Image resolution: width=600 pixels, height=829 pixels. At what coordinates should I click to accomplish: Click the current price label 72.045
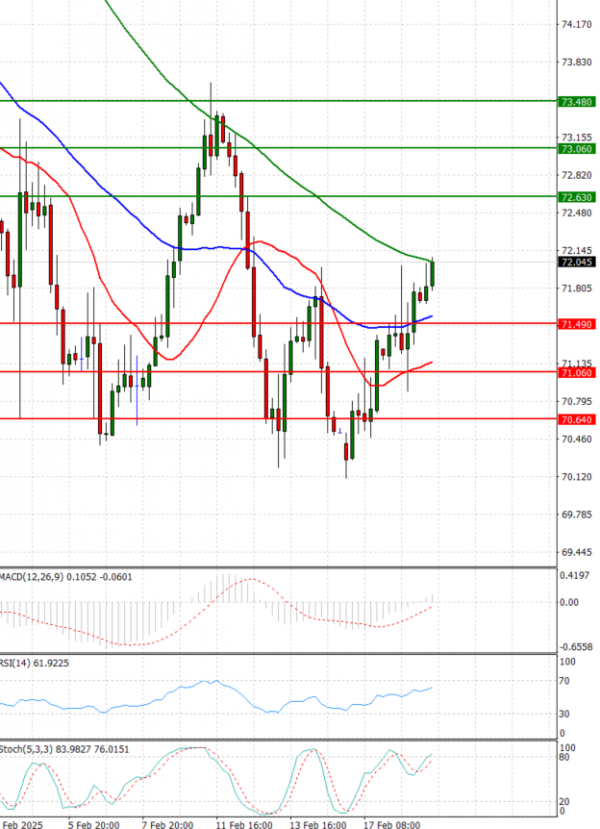point(577,262)
